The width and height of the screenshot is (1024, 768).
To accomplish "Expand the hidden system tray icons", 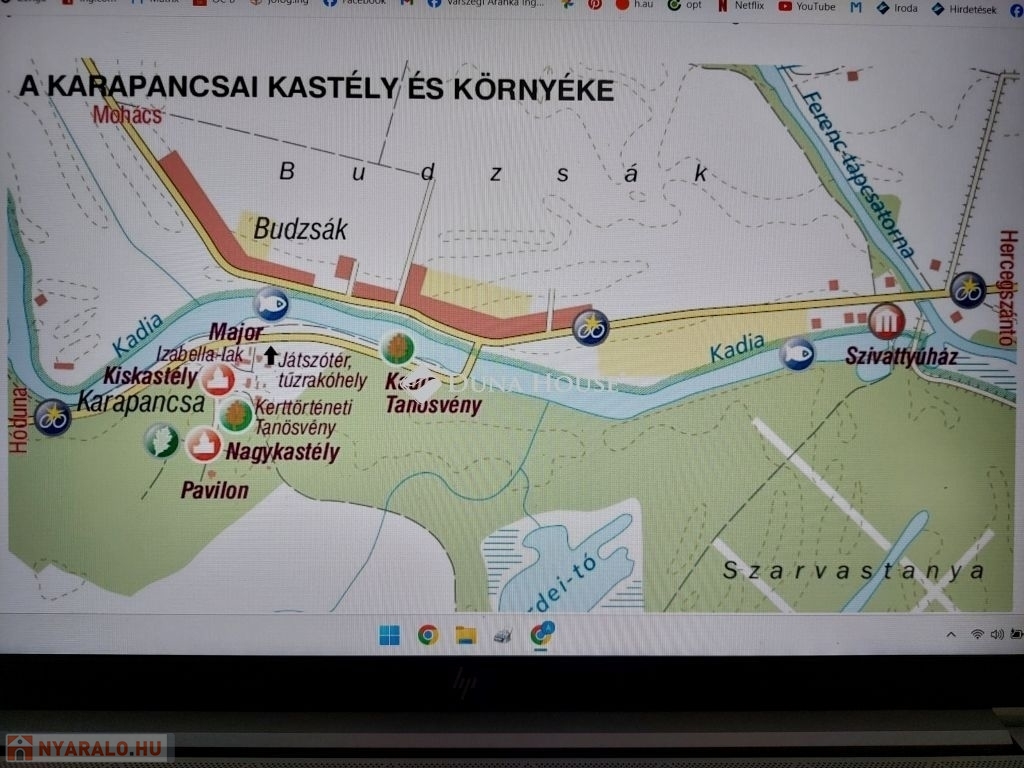I will tap(951, 635).
